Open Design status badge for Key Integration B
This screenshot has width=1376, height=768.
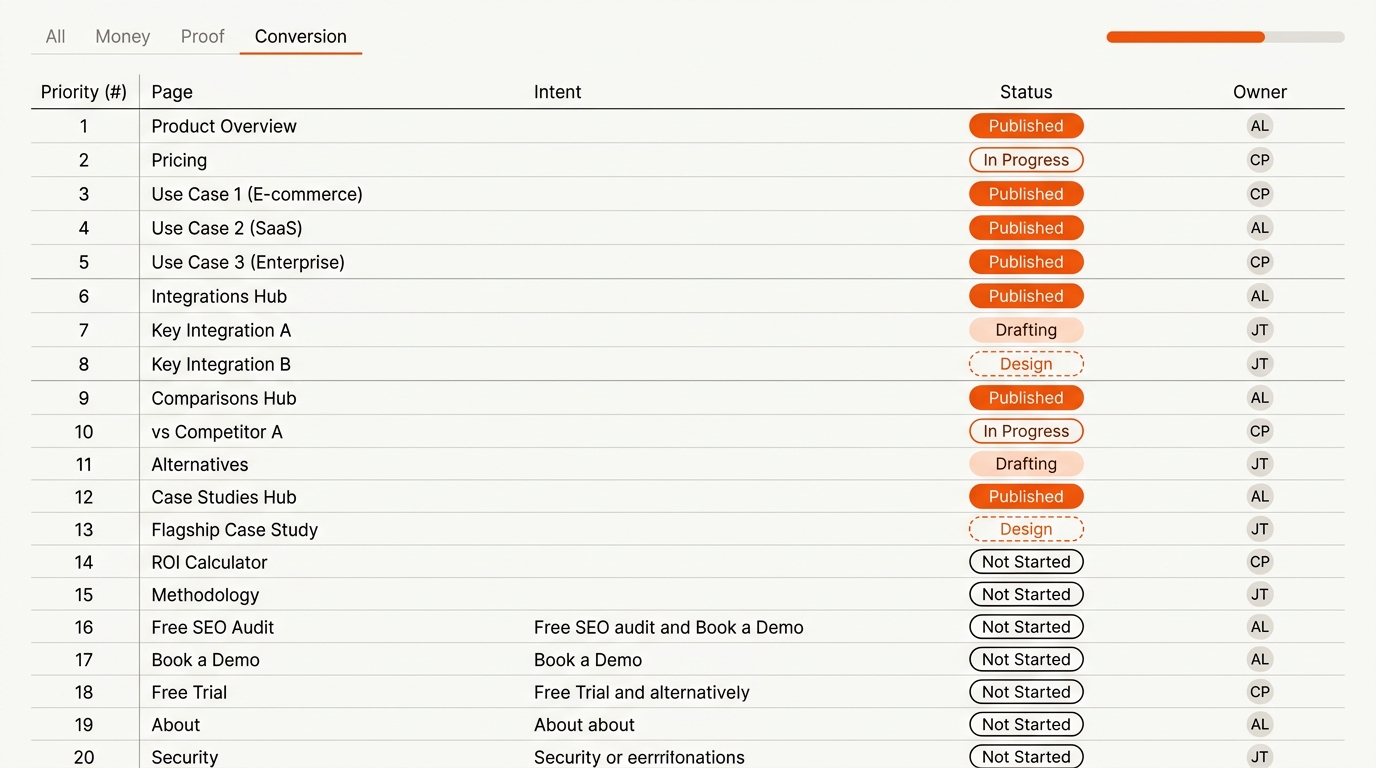point(1026,364)
